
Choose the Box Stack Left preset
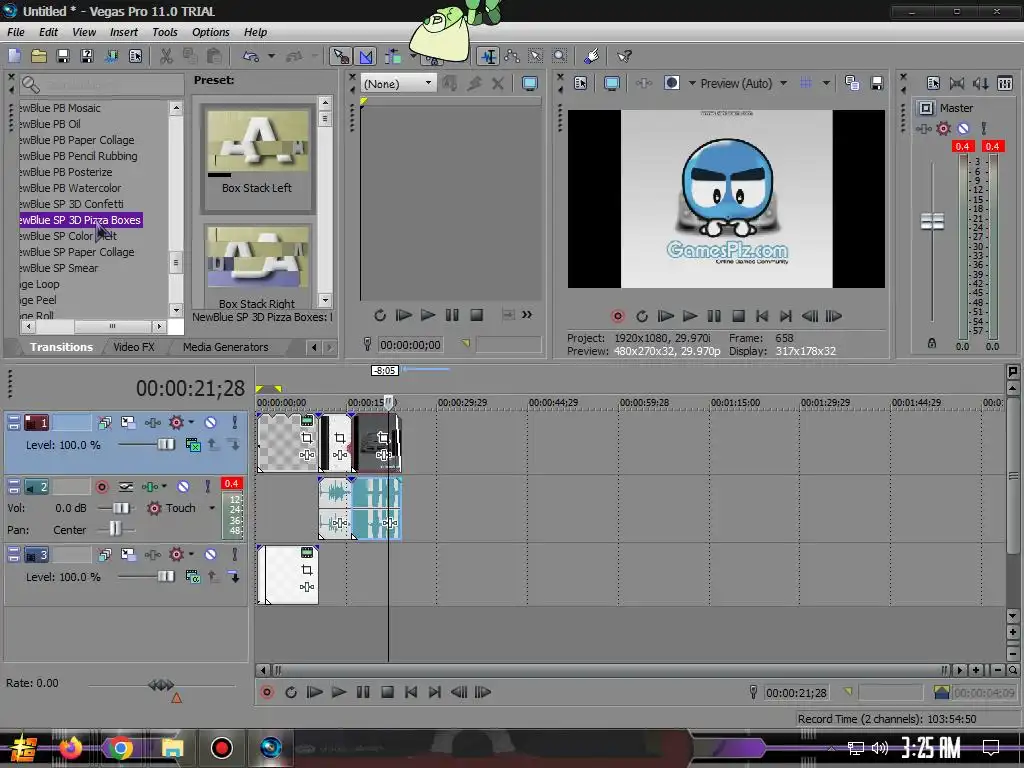(257, 159)
